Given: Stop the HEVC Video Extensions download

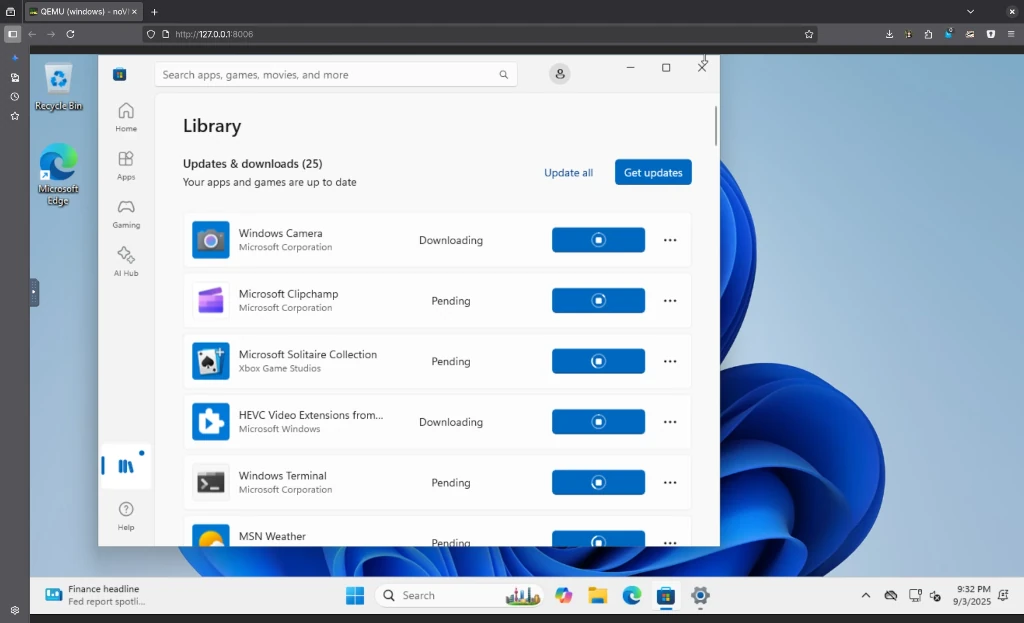Looking at the screenshot, I should point(598,422).
